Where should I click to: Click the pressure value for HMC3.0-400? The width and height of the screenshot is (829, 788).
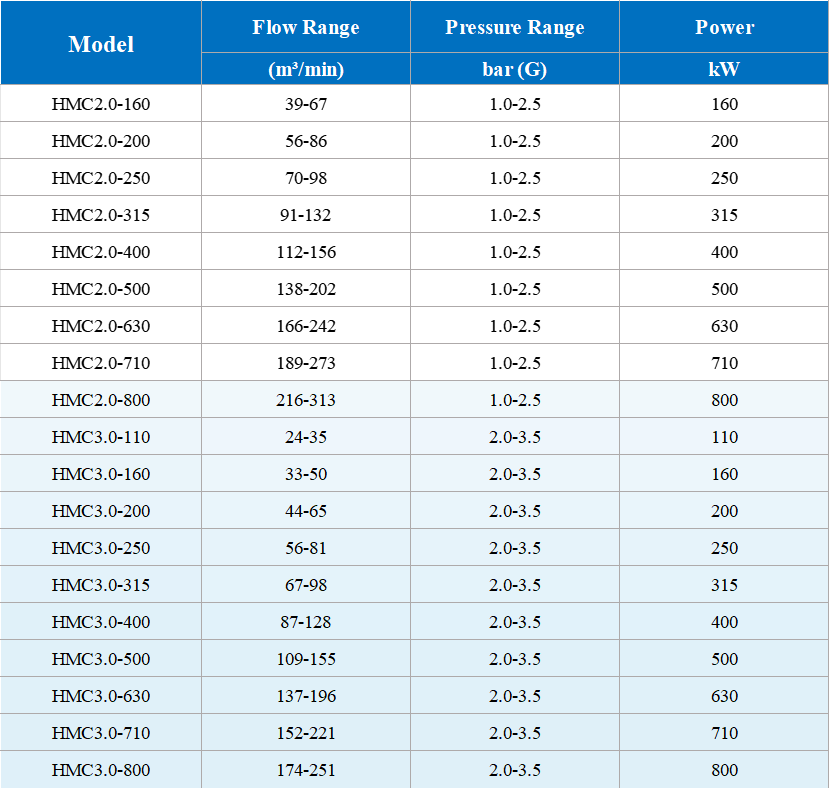[x=515, y=622]
